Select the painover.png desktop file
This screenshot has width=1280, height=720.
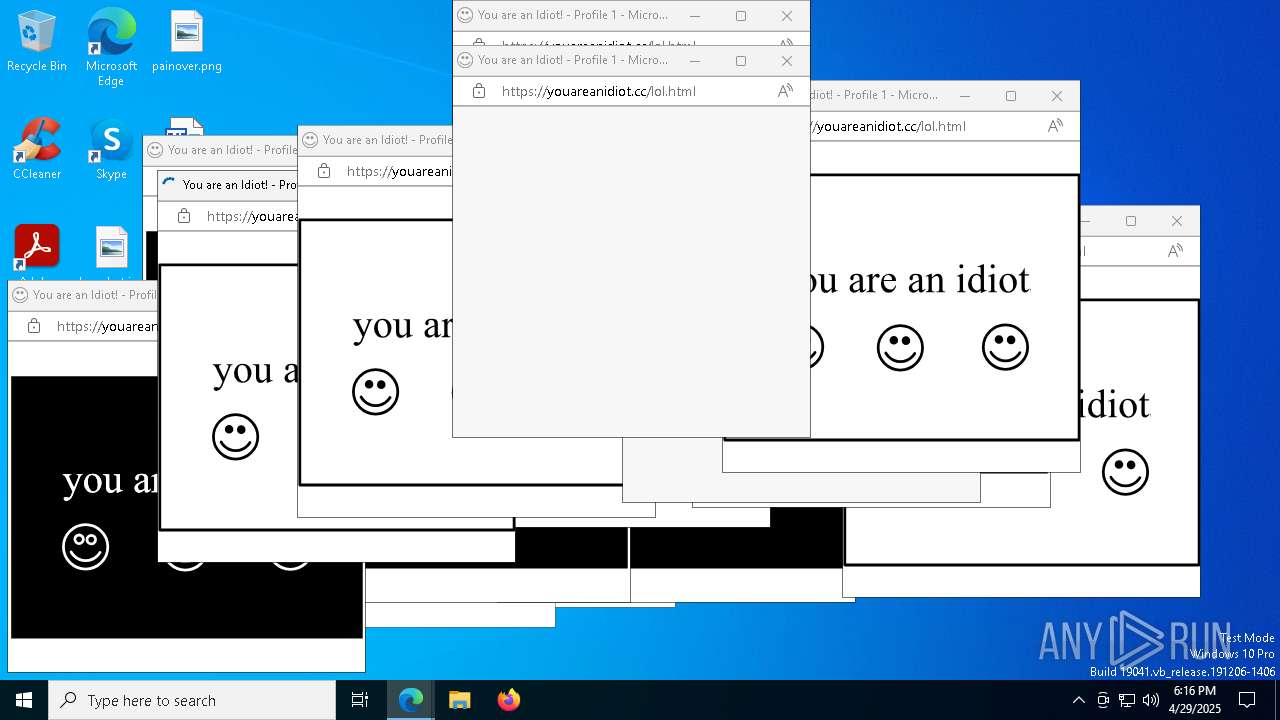point(187,41)
